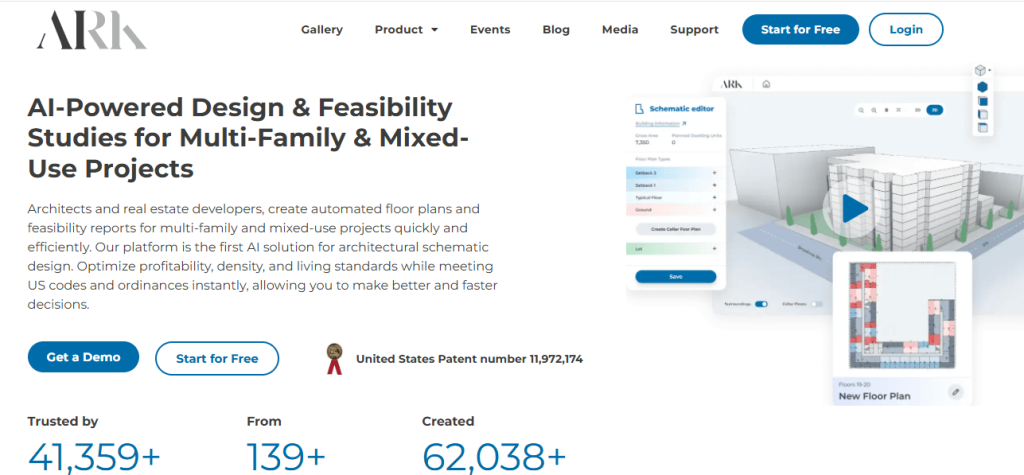Toggle the Cellar Floors switch

pos(816,303)
